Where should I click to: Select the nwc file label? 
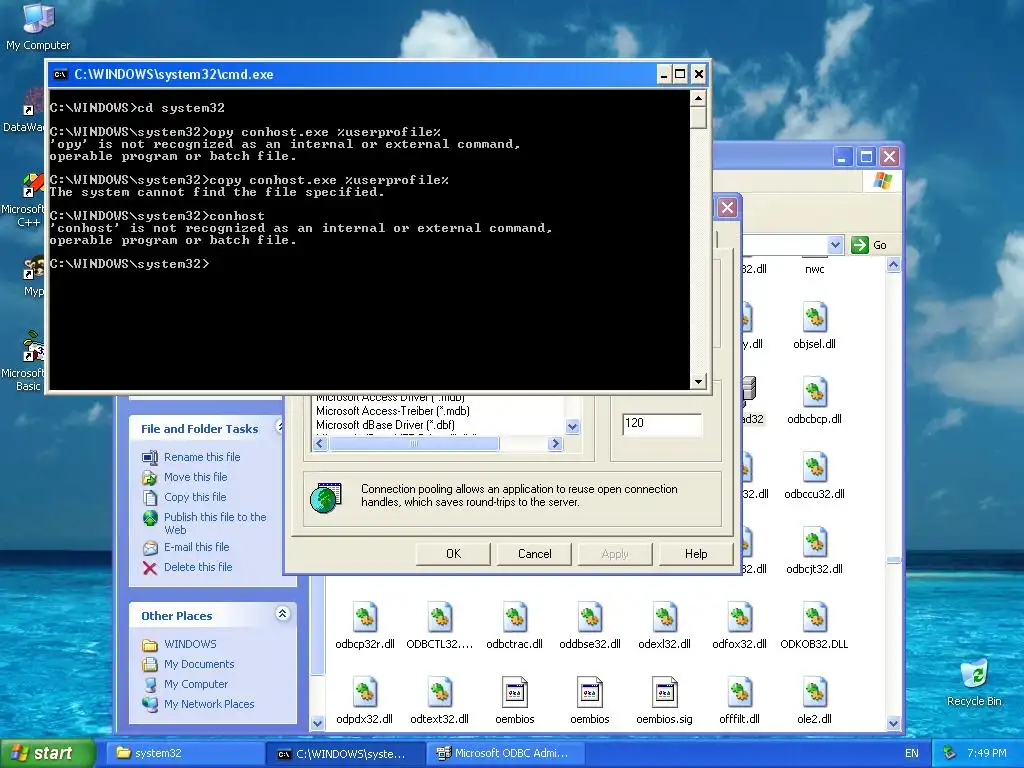[814, 269]
